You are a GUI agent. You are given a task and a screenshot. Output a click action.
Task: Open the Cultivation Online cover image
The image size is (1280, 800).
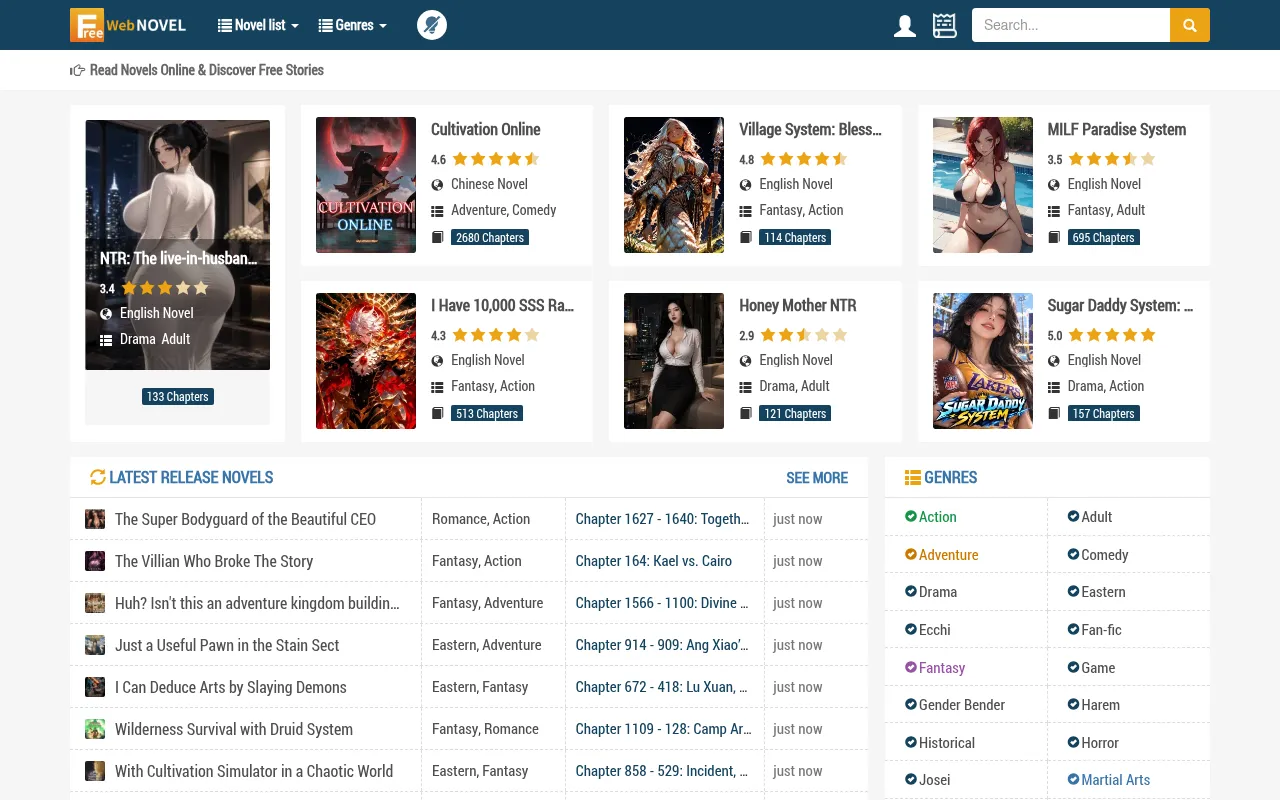click(366, 185)
